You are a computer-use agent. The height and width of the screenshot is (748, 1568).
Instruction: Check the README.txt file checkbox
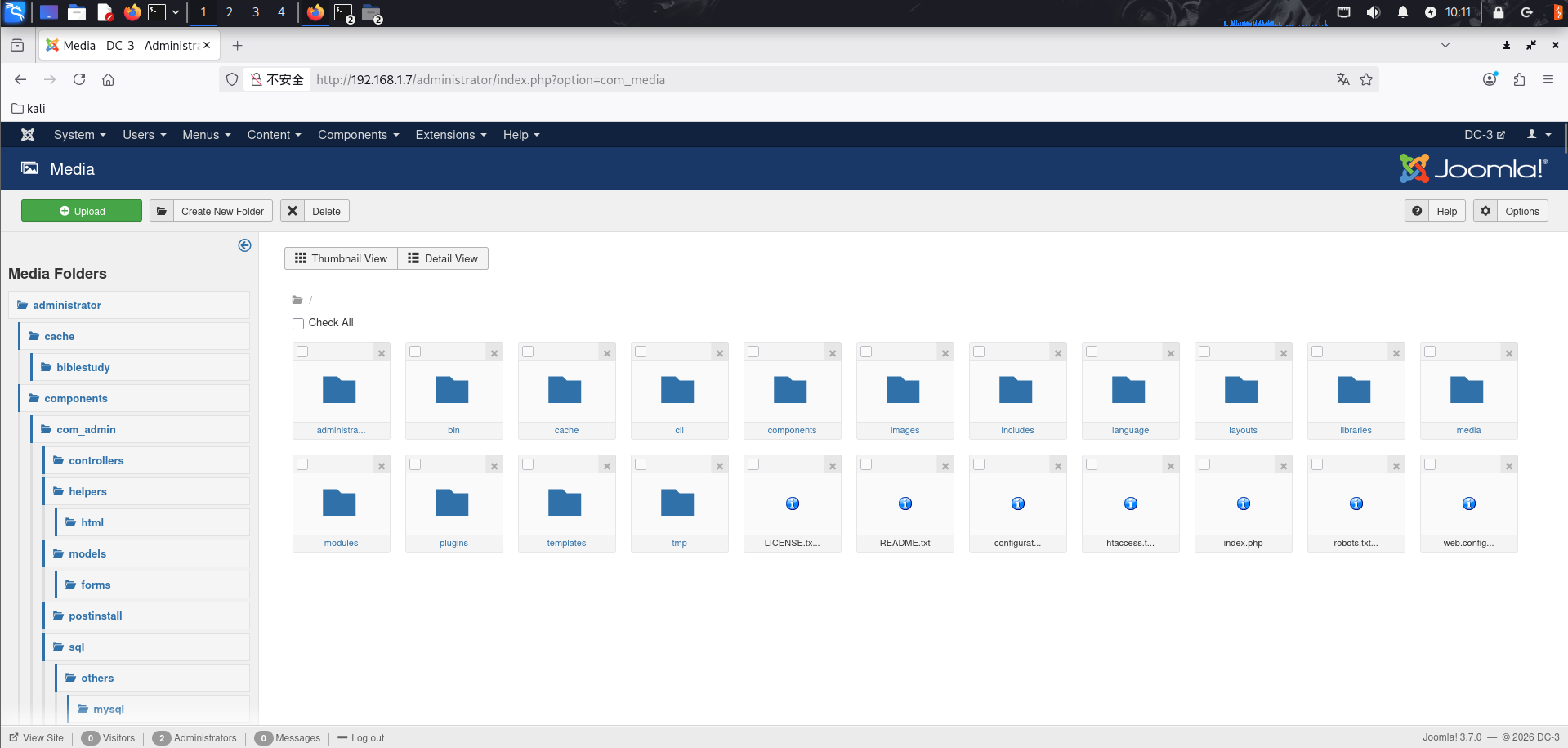click(866, 464)
